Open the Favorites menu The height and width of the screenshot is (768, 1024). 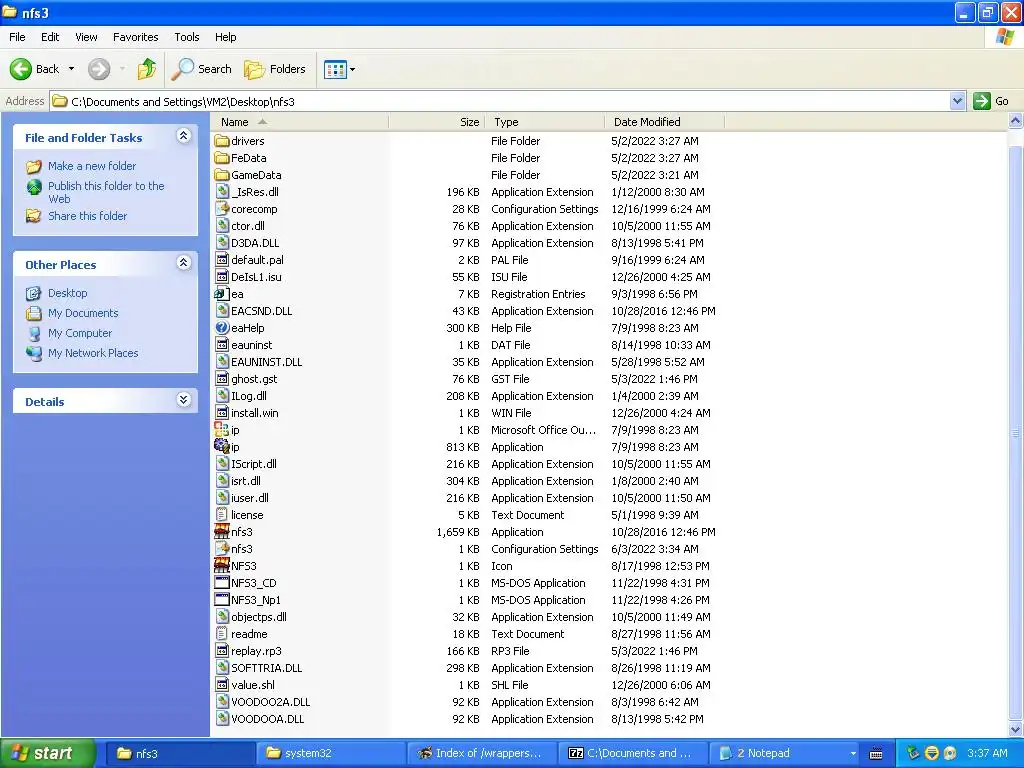tap(136, 37)
